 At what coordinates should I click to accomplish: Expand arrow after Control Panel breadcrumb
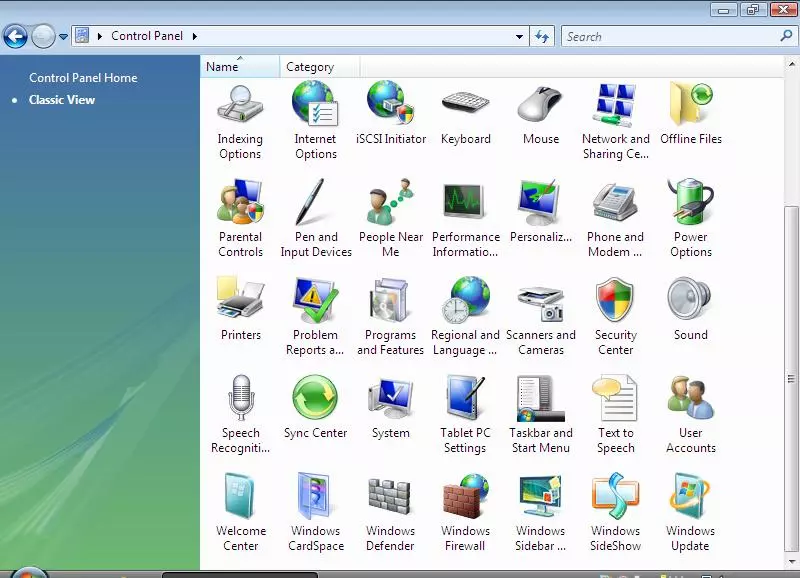coord(194,36)
